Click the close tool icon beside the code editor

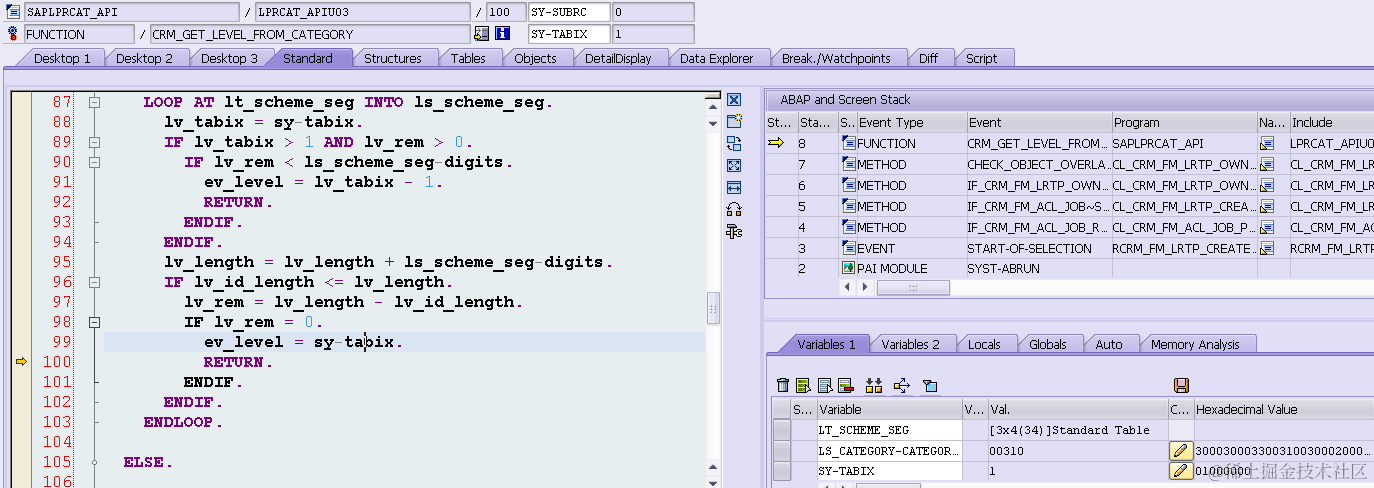point(734,100)
